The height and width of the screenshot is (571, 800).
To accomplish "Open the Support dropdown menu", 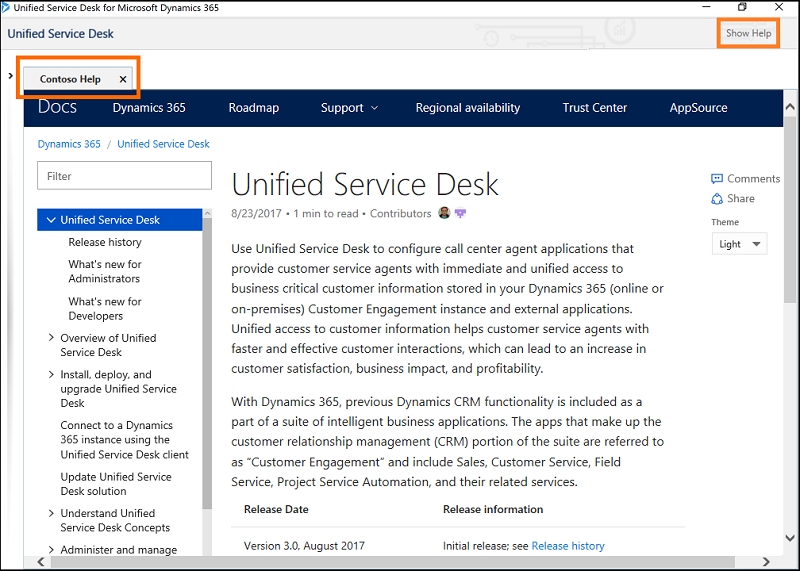I will pyautogui.click(x=349, y=108).
